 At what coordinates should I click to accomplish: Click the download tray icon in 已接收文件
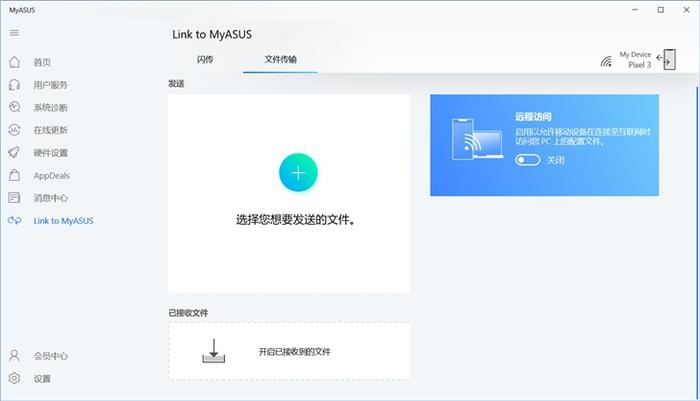coord(214,351)
